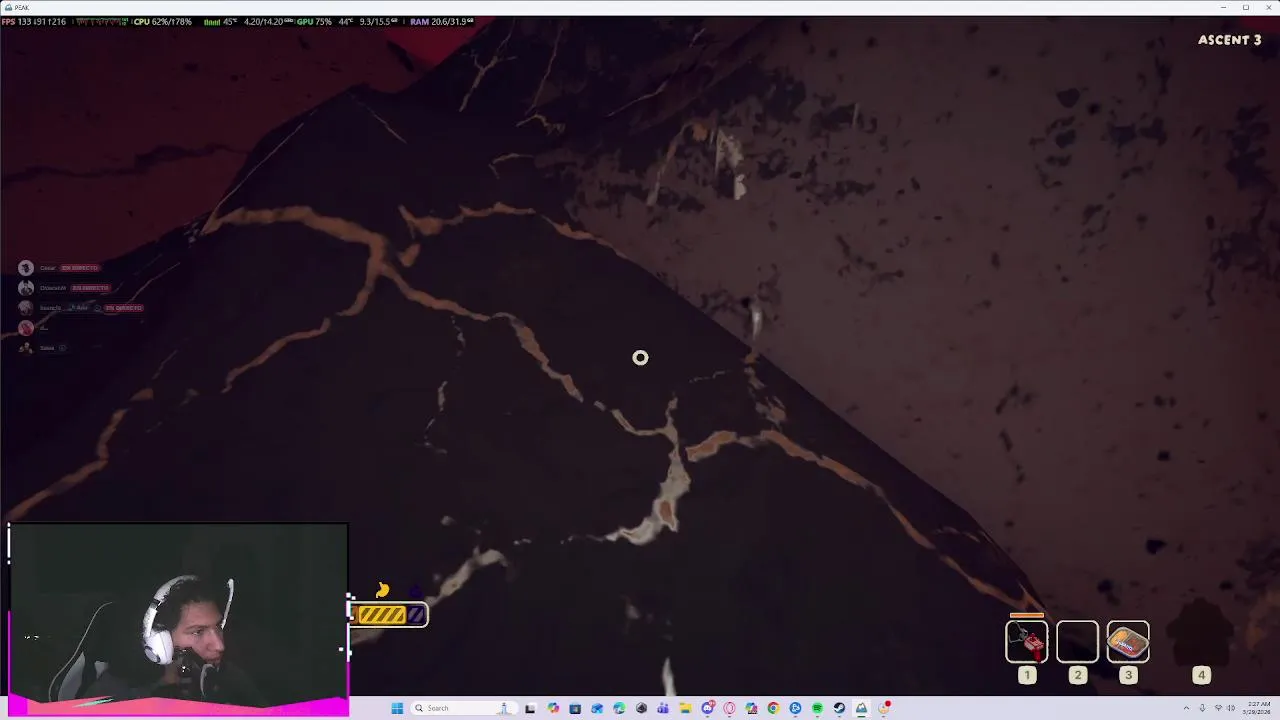
Task: Open Discord with notification badge on taskbar
Action: tap(708, 708)
